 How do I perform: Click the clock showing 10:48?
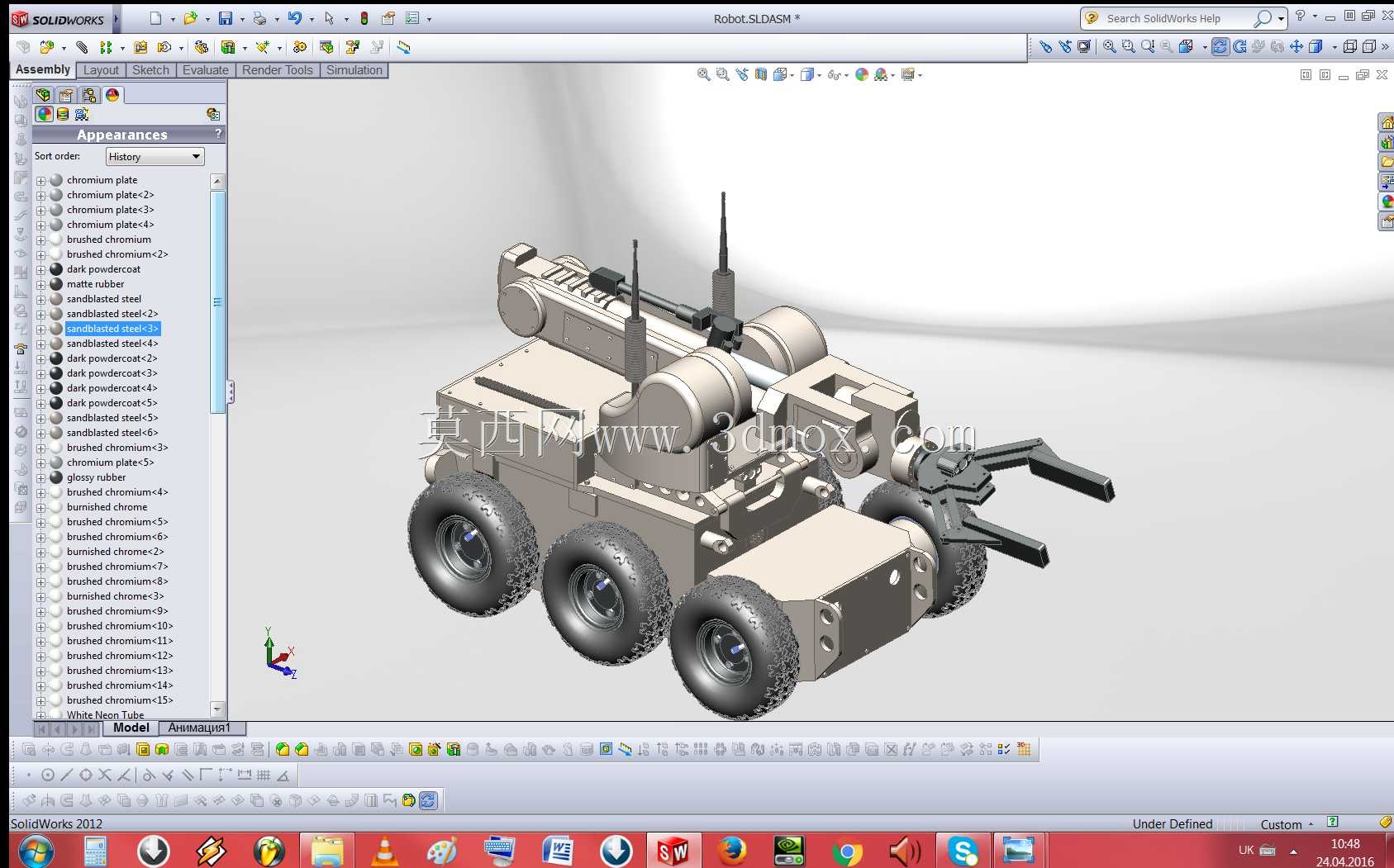click(x=1345, y=844)
